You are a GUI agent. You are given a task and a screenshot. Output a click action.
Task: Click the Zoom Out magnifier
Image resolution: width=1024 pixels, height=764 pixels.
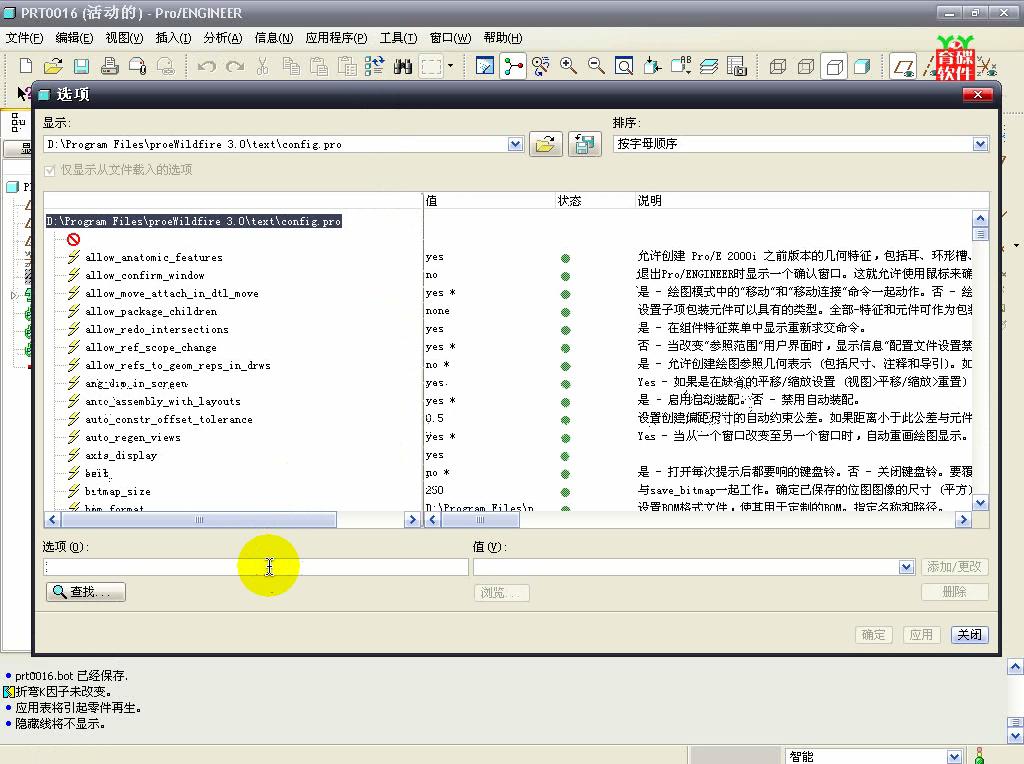click(596, 66)
